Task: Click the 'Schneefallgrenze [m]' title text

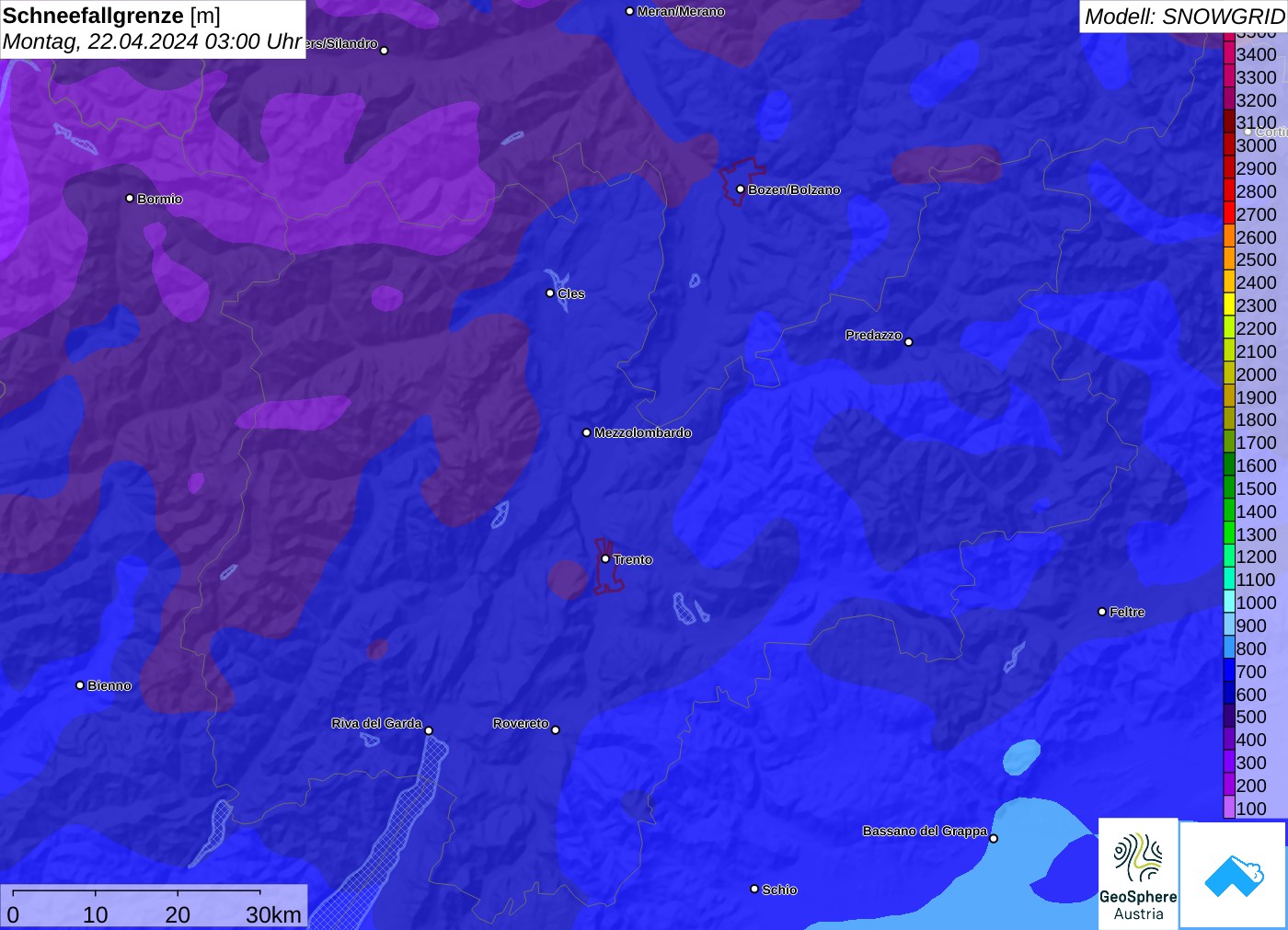Action: tap(111, 16)
